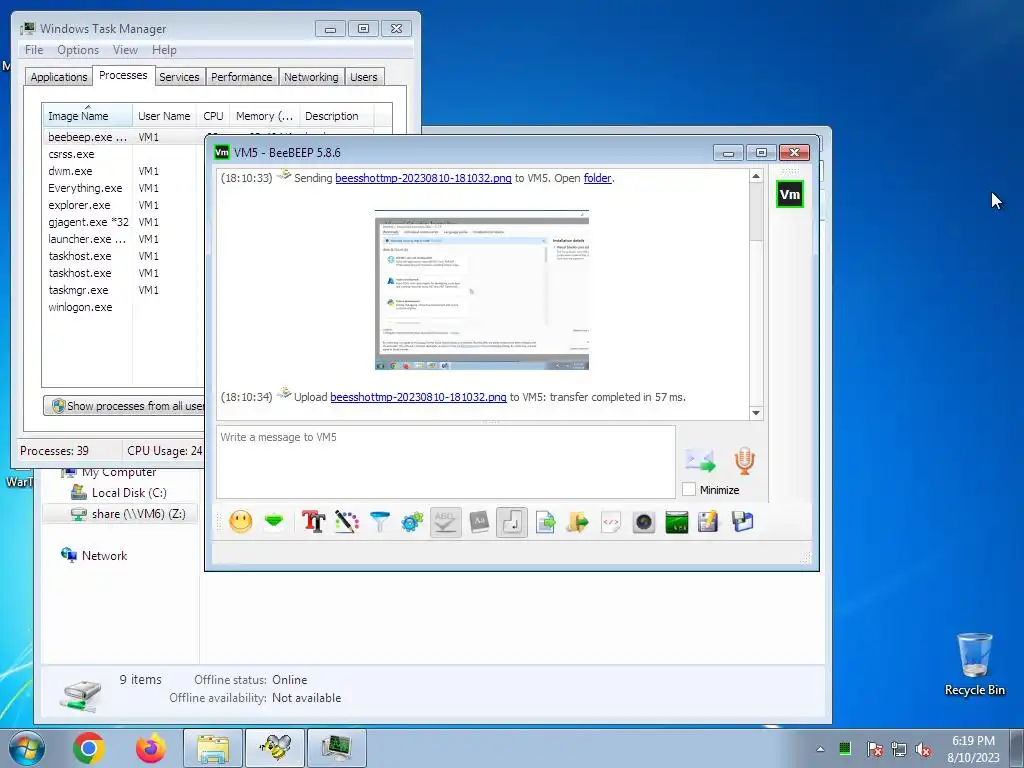The height and width of the screenshot is (768, 1024).
Task: Select the csrss.exe process row
Action: point(123,154)
